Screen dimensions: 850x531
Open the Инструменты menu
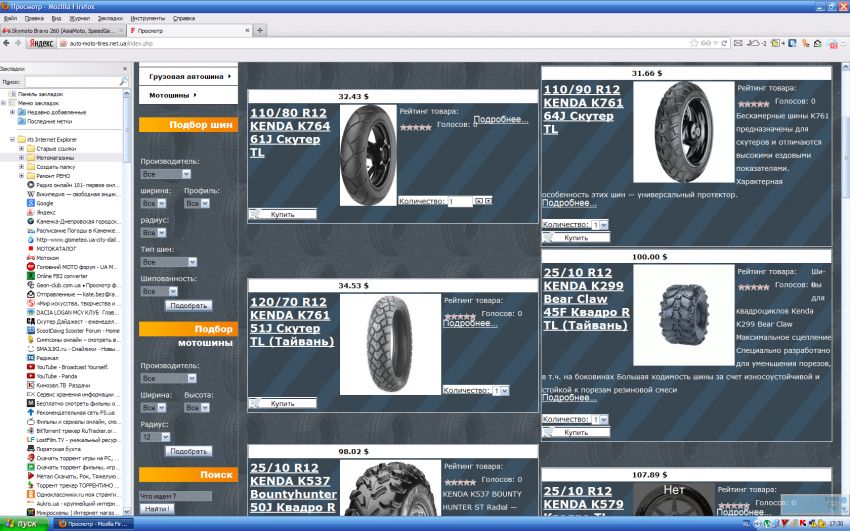click(148, 18)
